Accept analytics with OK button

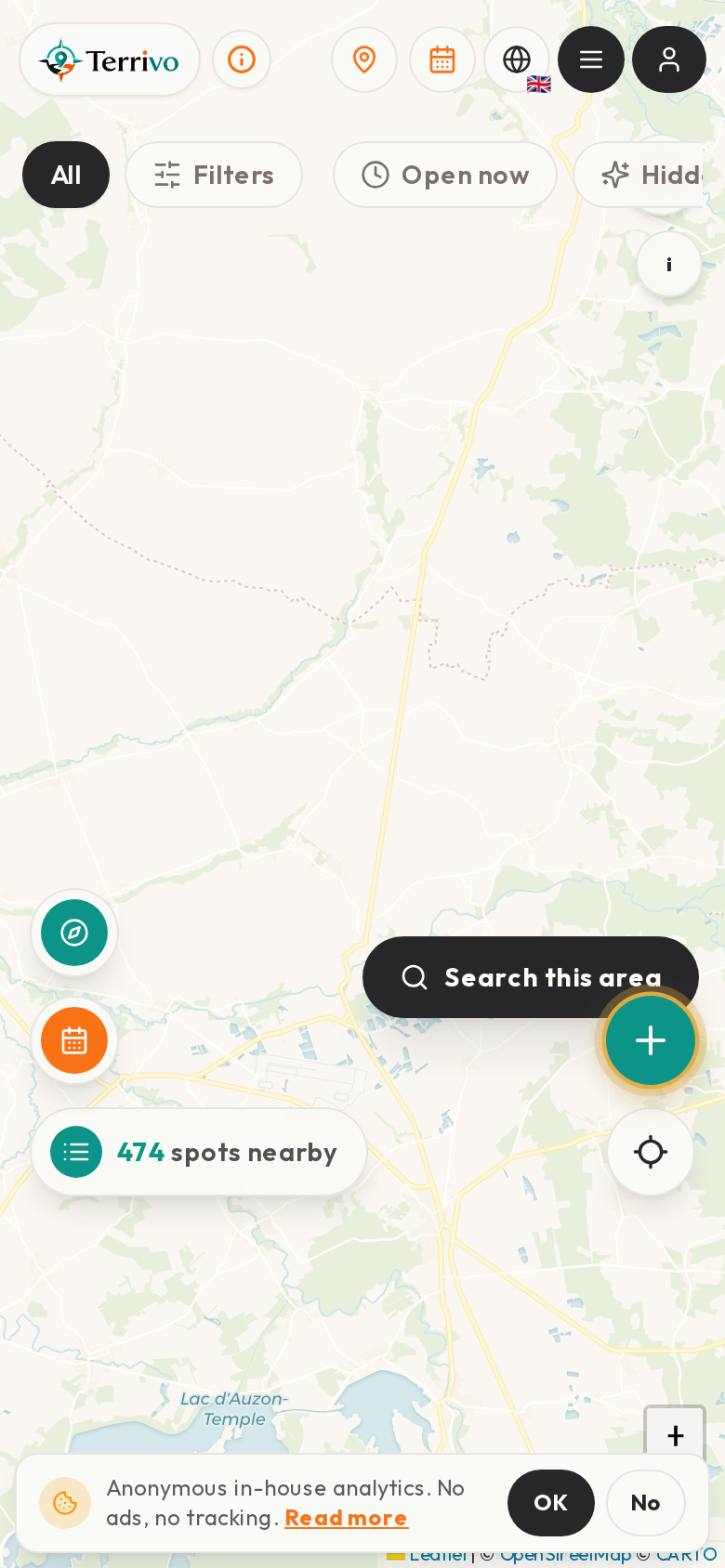[551, 1503]
